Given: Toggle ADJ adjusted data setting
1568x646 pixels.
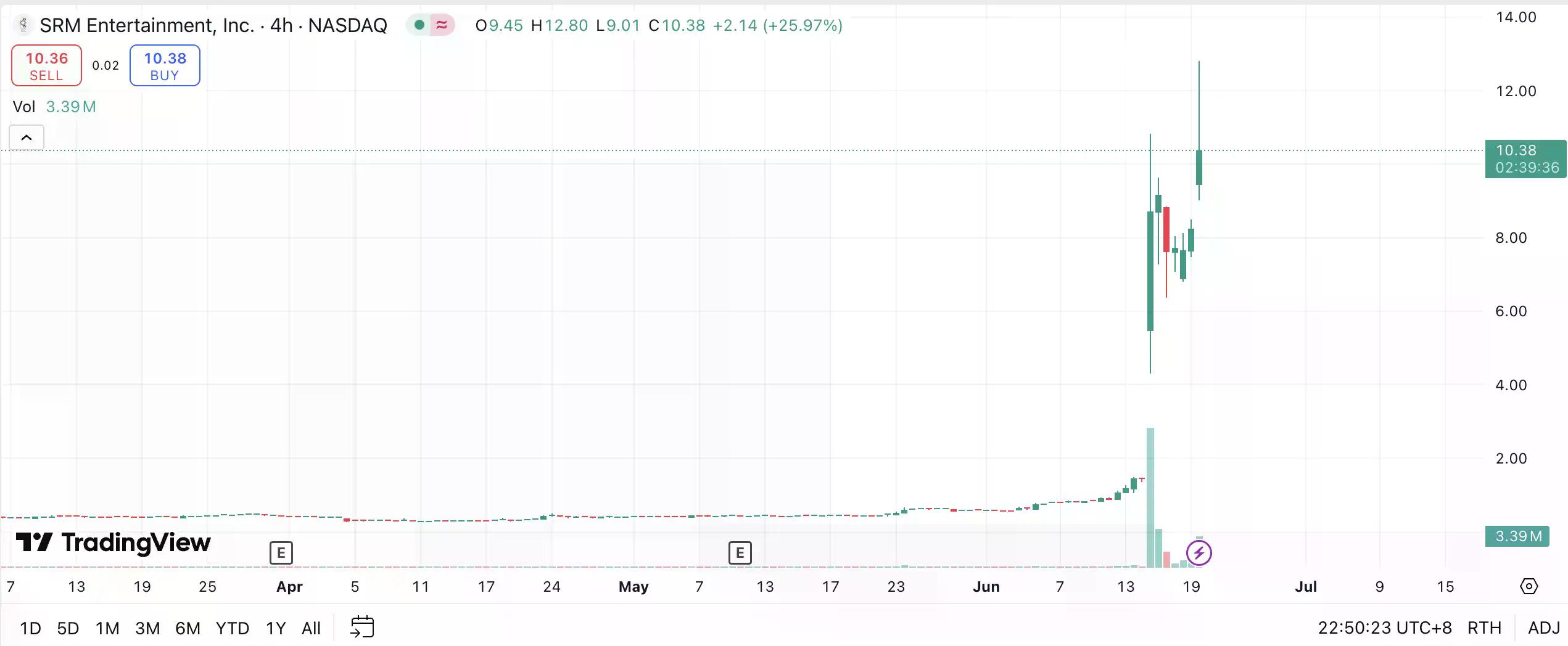Looking at the screenshot, I should 1543,628.
